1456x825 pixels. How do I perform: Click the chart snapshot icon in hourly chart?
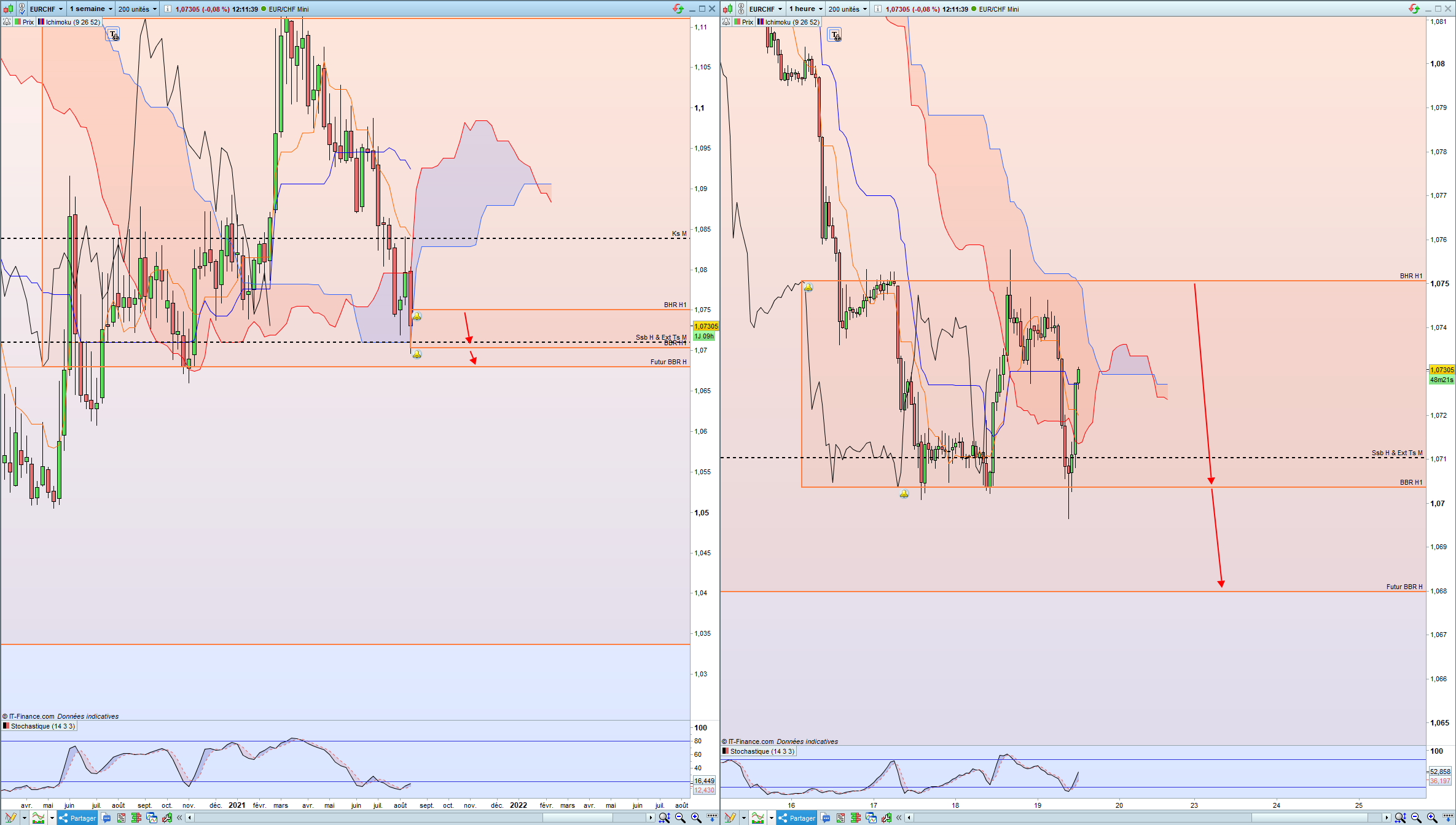[x=871, y=818]
